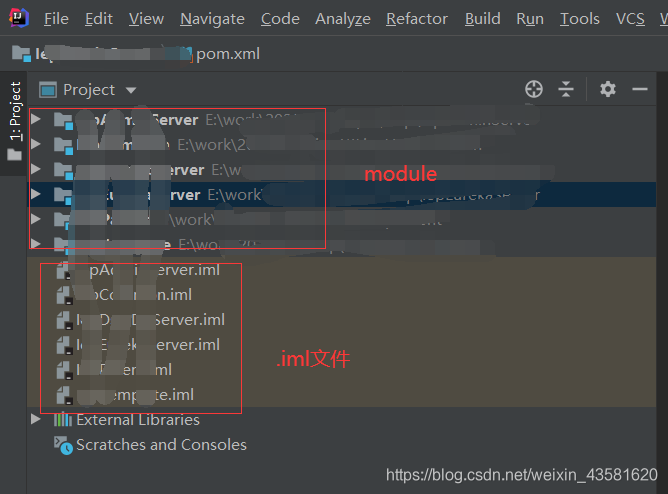This screenshot has width=668, height=494.
Task: Click the Scroll from Source target icon
Action: [533, 89]
